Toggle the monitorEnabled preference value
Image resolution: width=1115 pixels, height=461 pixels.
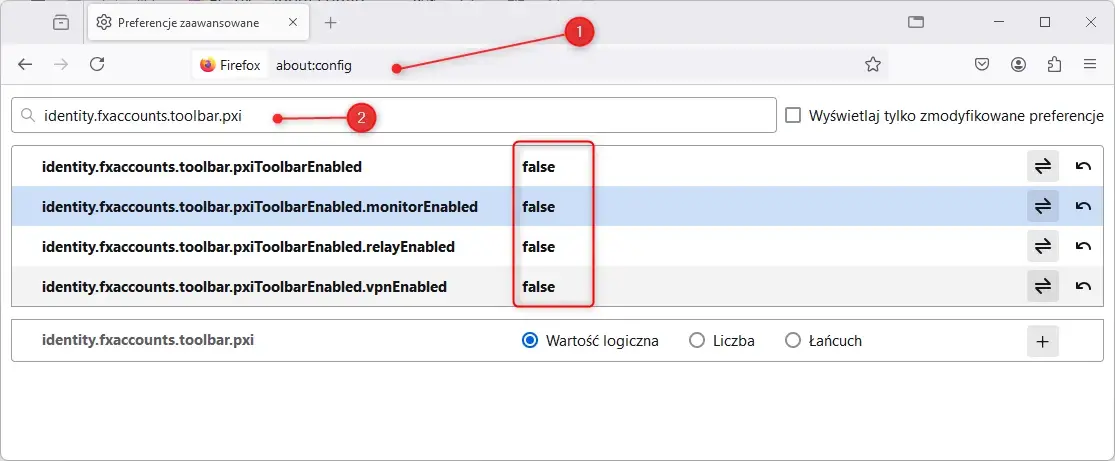click(x=1042, y=206)
